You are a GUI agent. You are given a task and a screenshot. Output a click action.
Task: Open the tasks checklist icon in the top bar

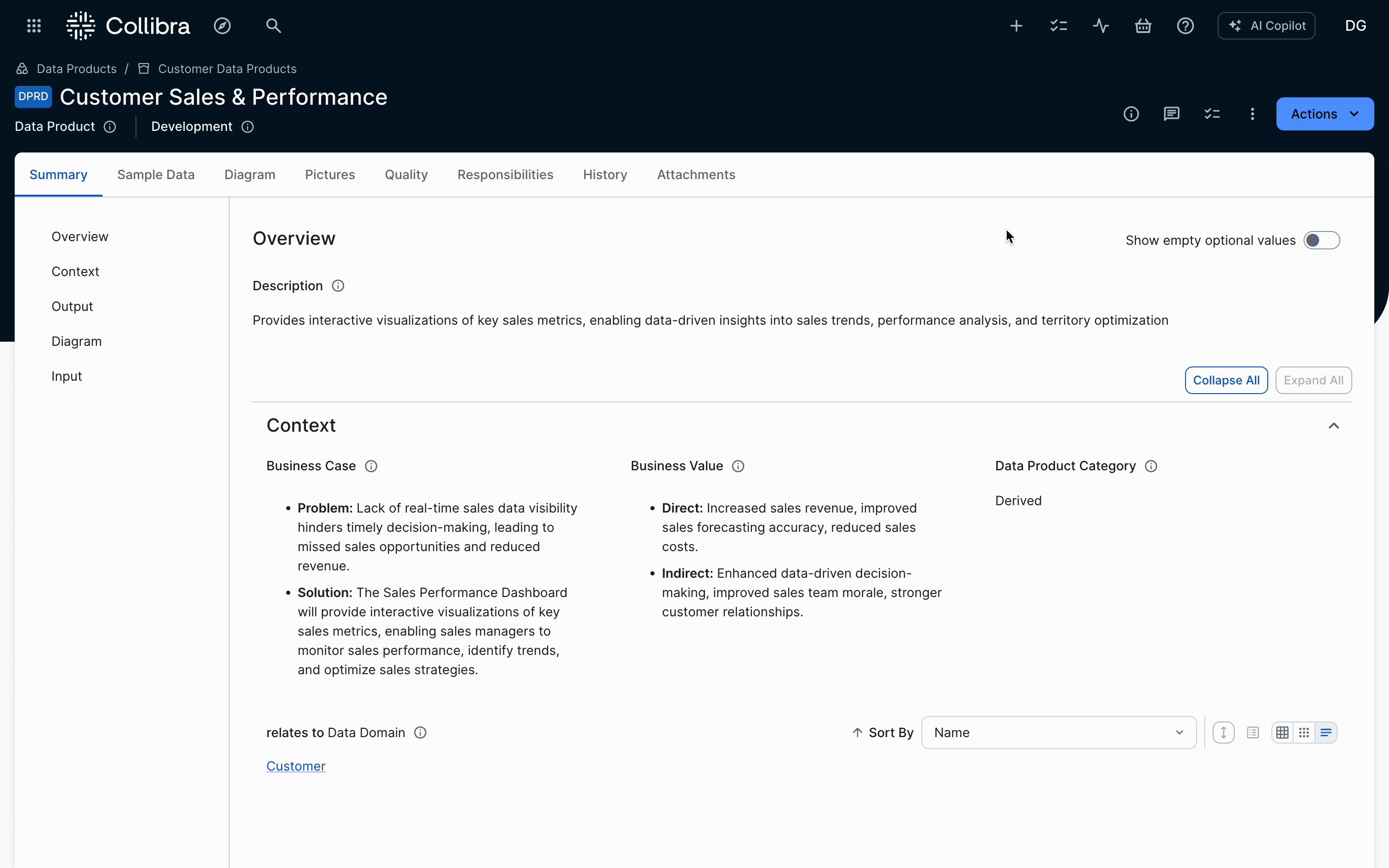(1058, 25)
